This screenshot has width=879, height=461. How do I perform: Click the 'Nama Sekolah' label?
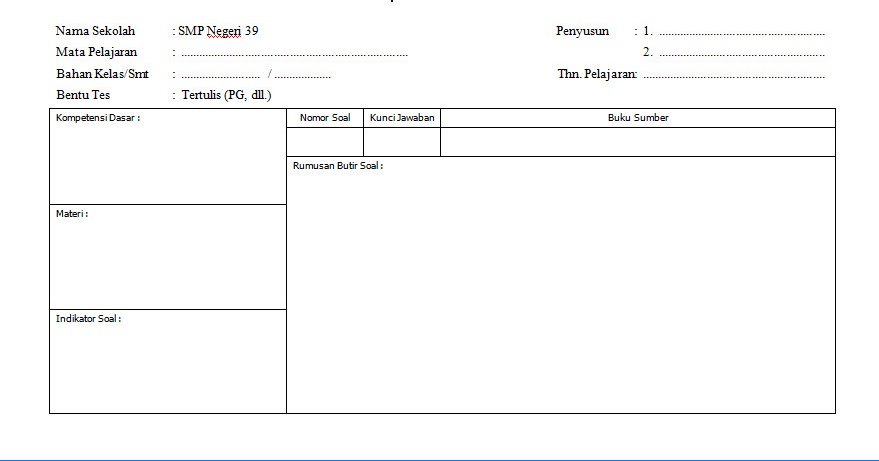(x=95, y=31)
